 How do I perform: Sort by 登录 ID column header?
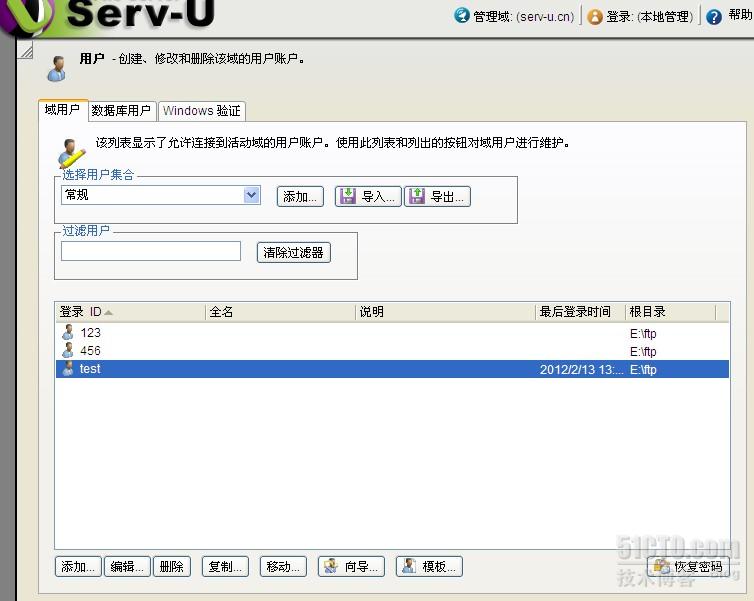click(x=130, y=312)
